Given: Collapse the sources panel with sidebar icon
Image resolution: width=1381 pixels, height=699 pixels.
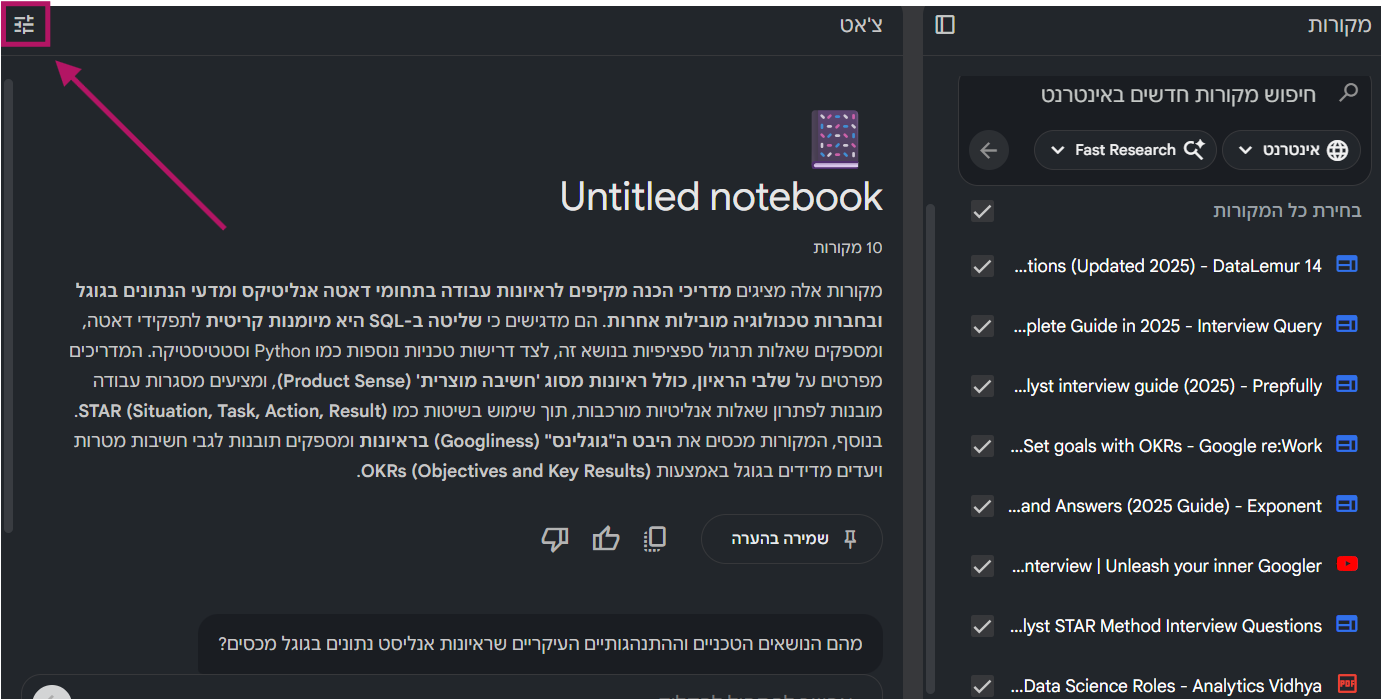Looking at the screenshot, I should pyautogui.click(x=945, y=25).
